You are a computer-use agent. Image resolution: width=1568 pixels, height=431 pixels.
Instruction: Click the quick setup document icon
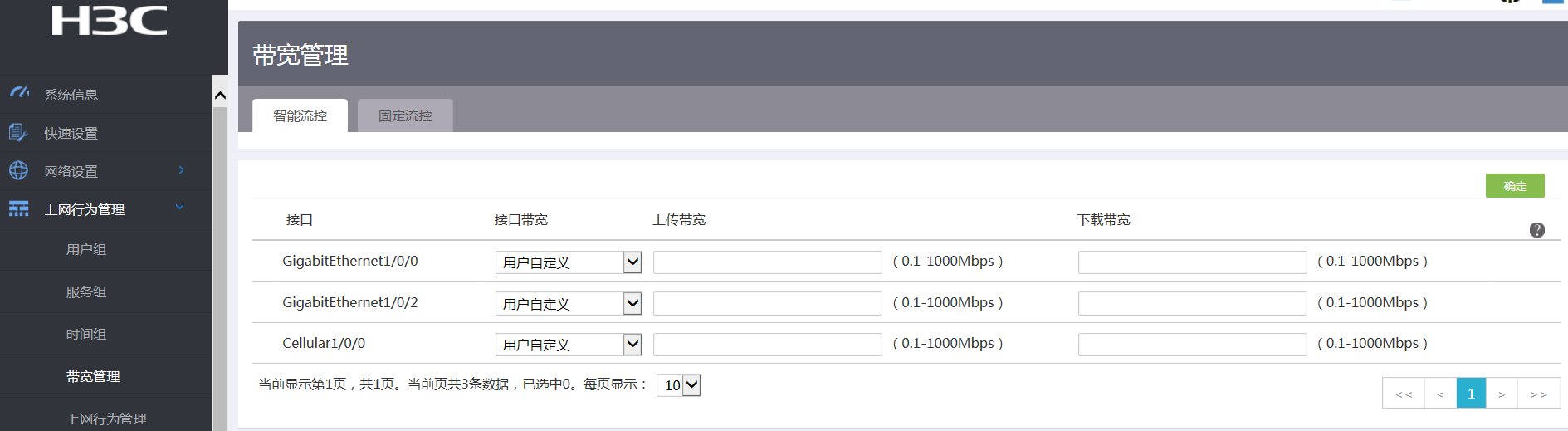[x=18, y=132]
